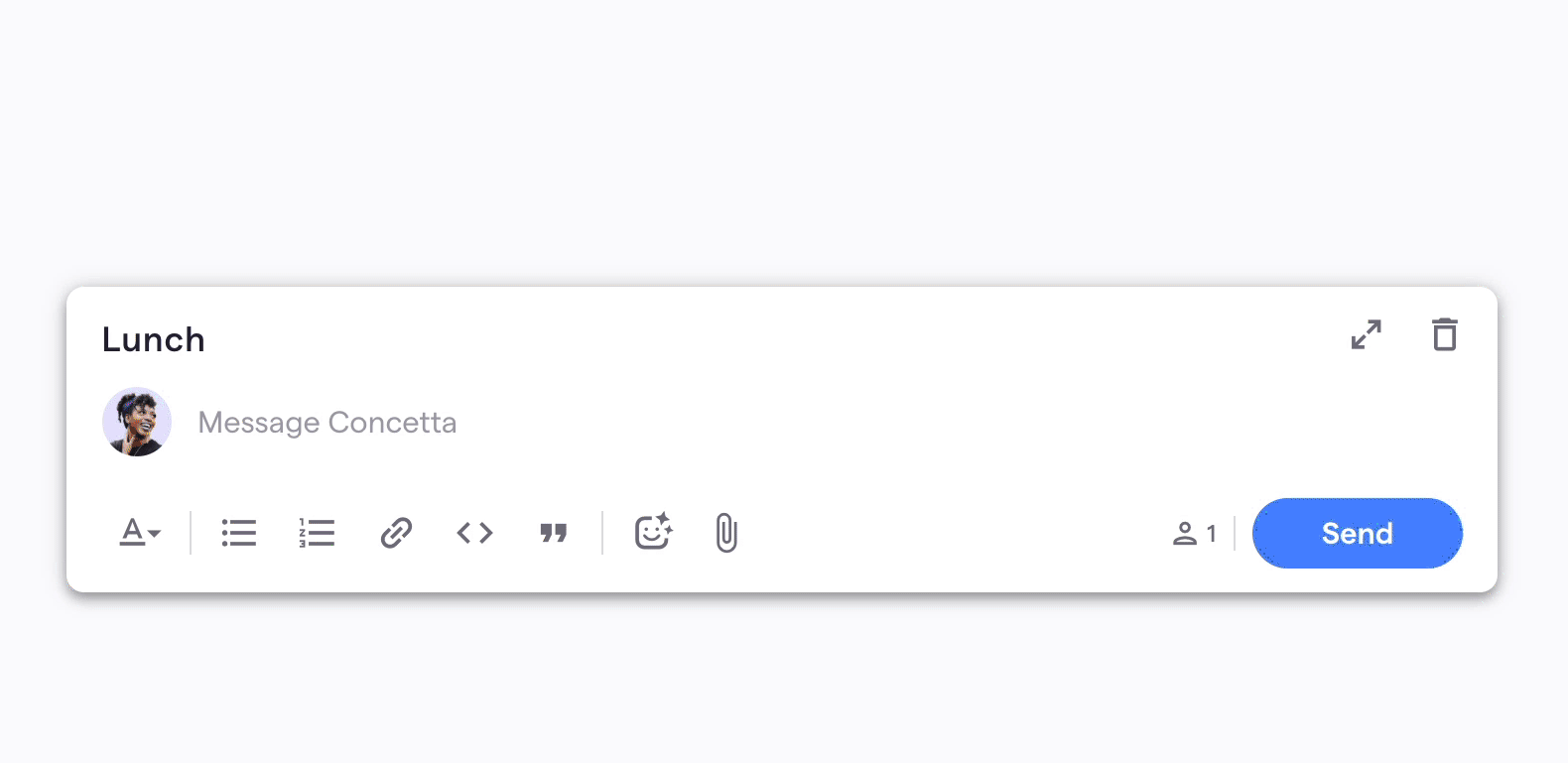
Task: Click the attachment paperclip icon
Action: pyautogui.click(x=725, y=533)
